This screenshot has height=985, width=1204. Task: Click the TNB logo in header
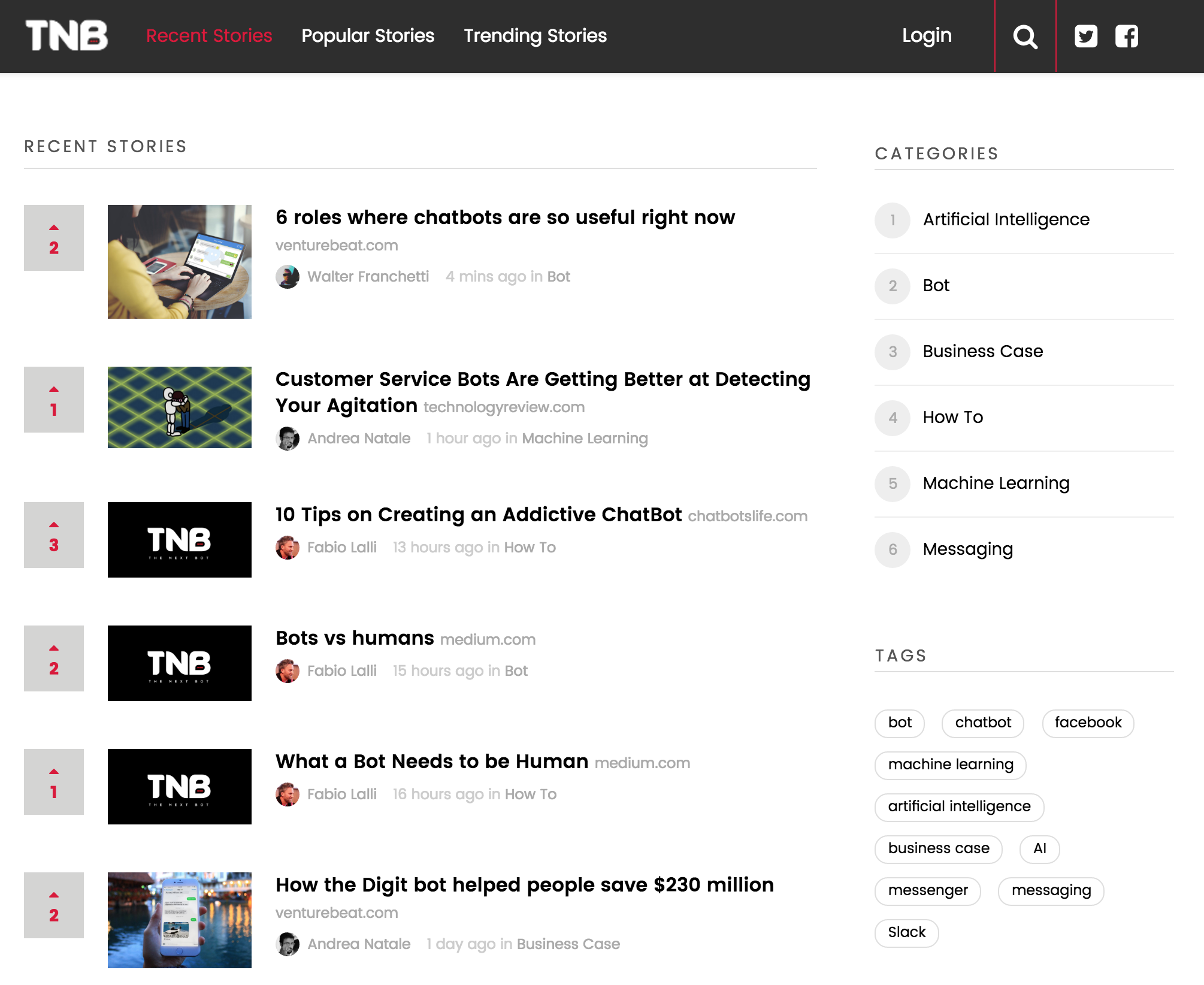66,35
